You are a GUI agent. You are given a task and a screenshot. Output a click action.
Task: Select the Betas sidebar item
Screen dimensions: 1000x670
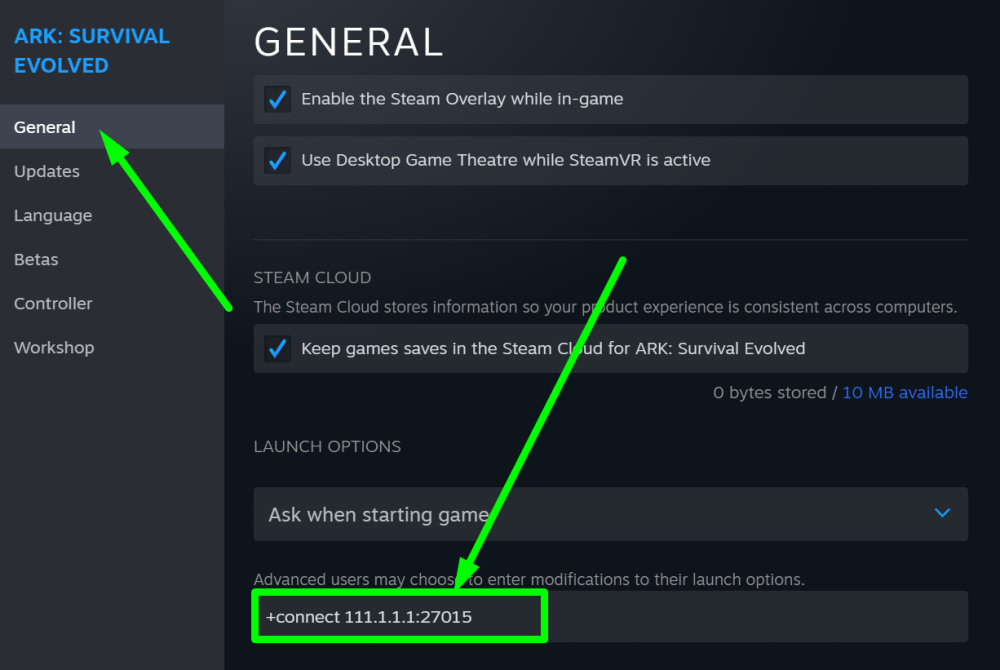36,259
